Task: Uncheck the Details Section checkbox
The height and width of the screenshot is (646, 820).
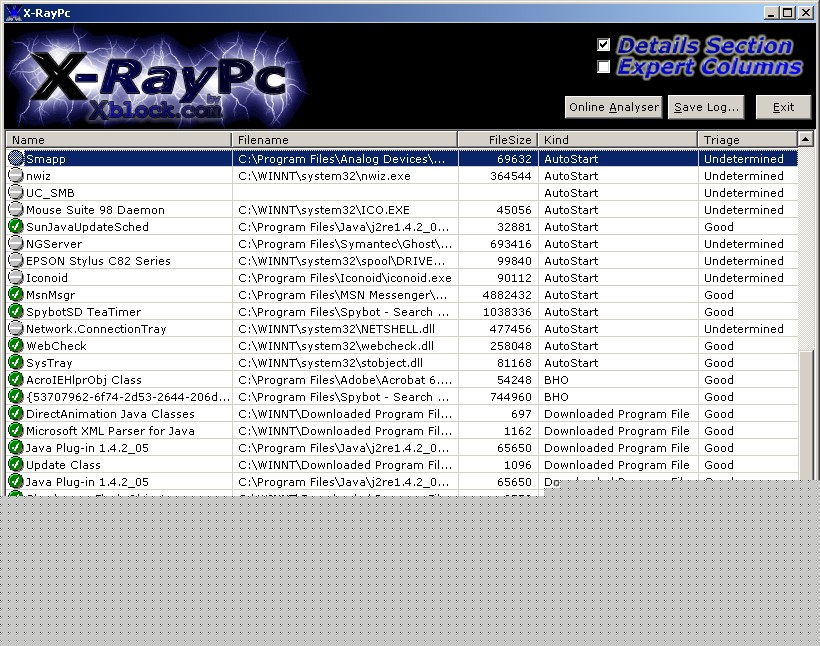Action: pyautogui.click(x=603, y=44)
